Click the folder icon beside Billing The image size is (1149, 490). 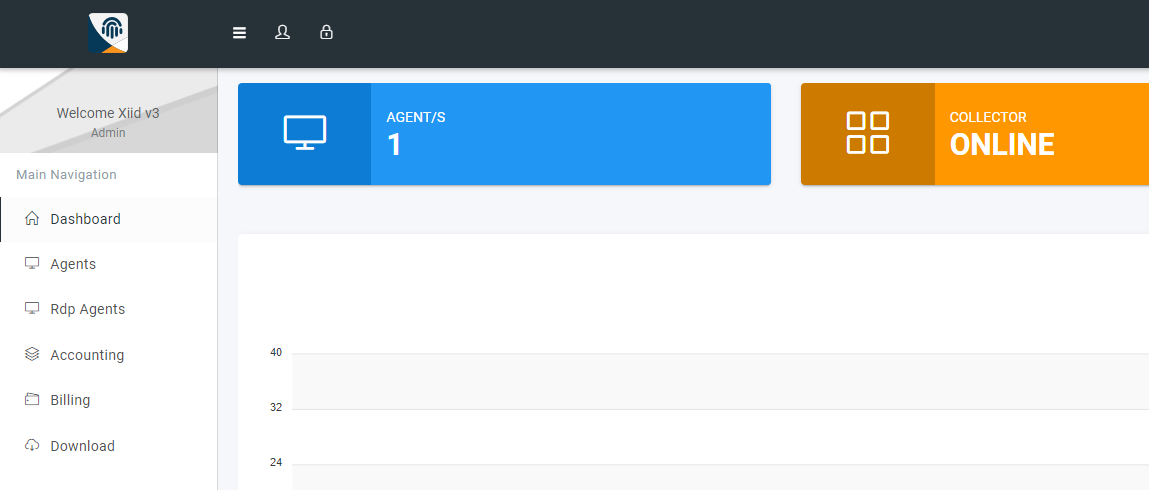point(32,400)
